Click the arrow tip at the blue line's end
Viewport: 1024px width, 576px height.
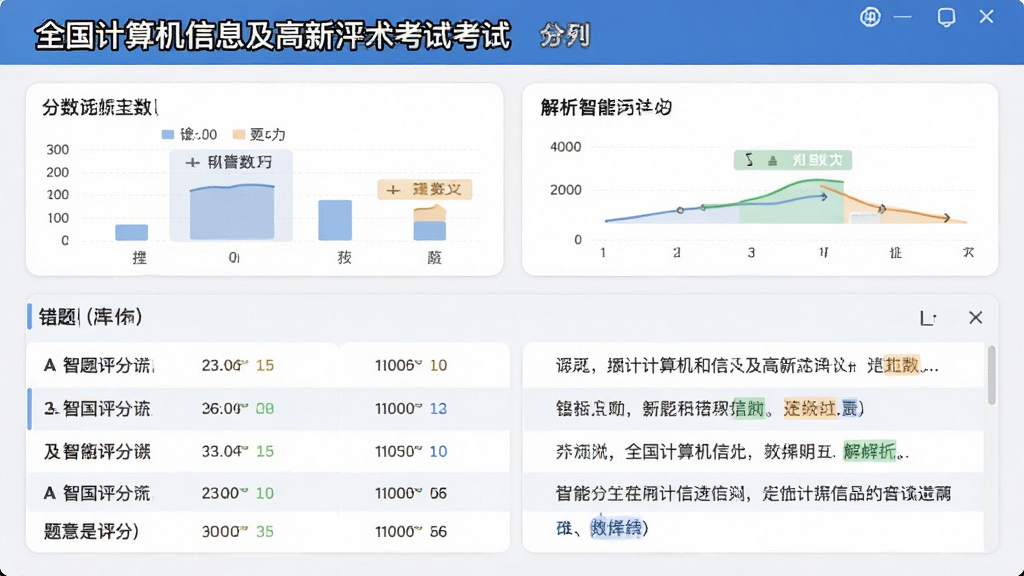(824, 196)
